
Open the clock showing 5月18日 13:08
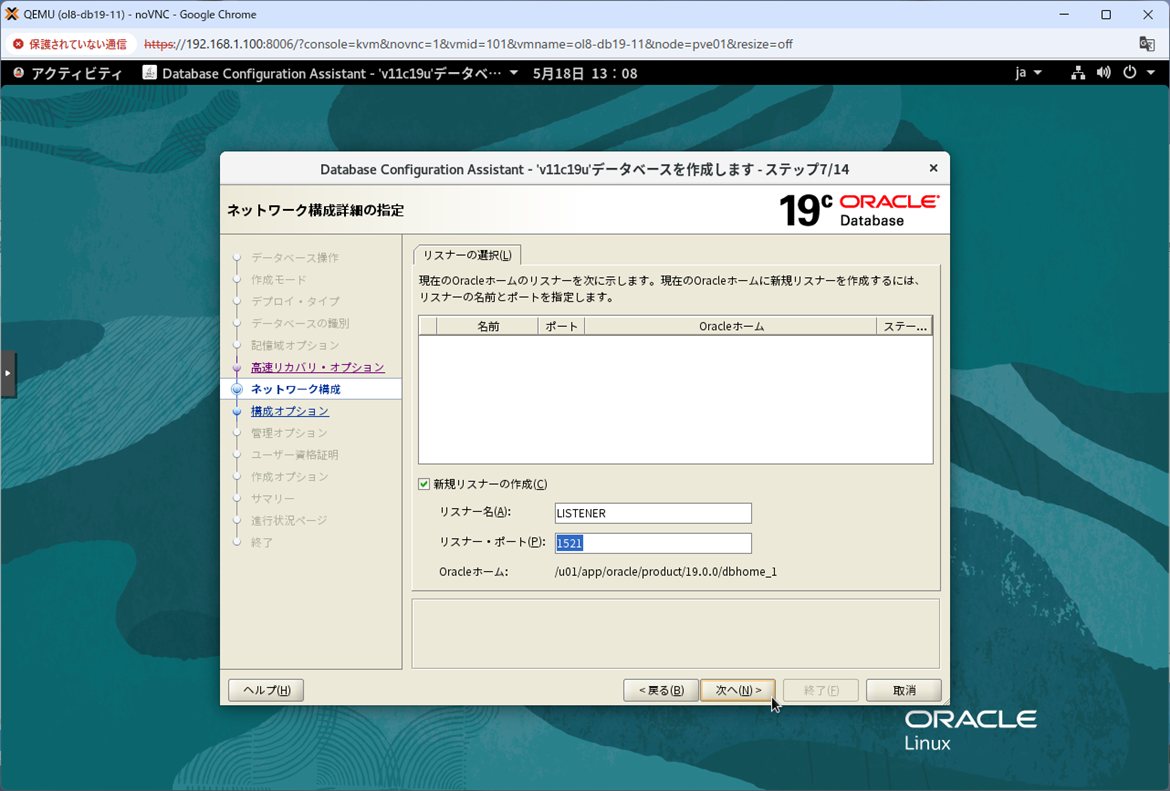click(x=585, y=73)
